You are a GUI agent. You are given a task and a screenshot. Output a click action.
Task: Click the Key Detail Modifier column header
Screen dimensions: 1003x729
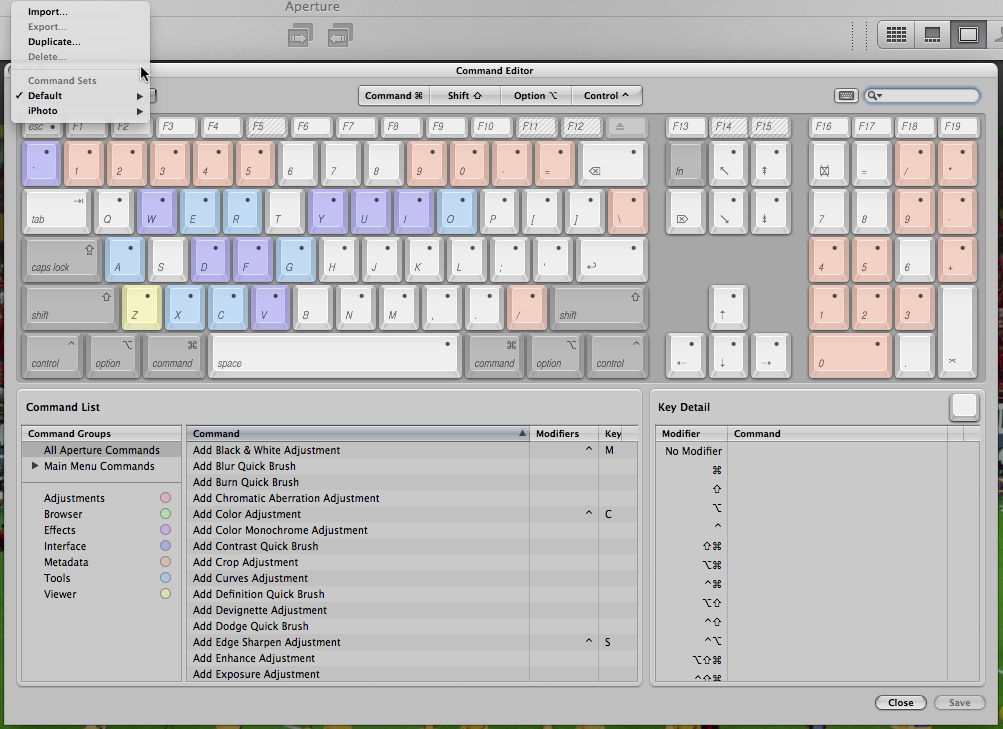point(691,434)
